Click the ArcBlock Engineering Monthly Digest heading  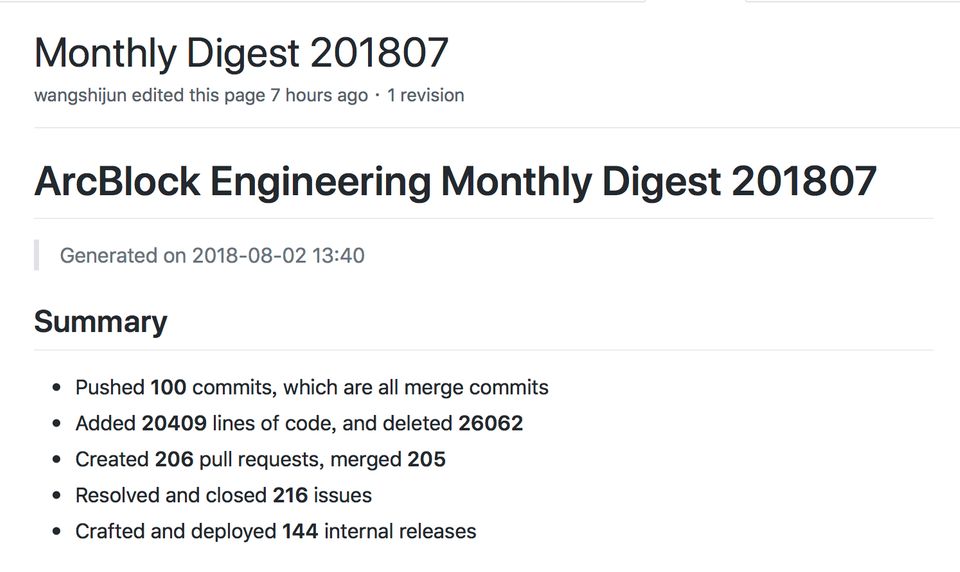[455, 182]
